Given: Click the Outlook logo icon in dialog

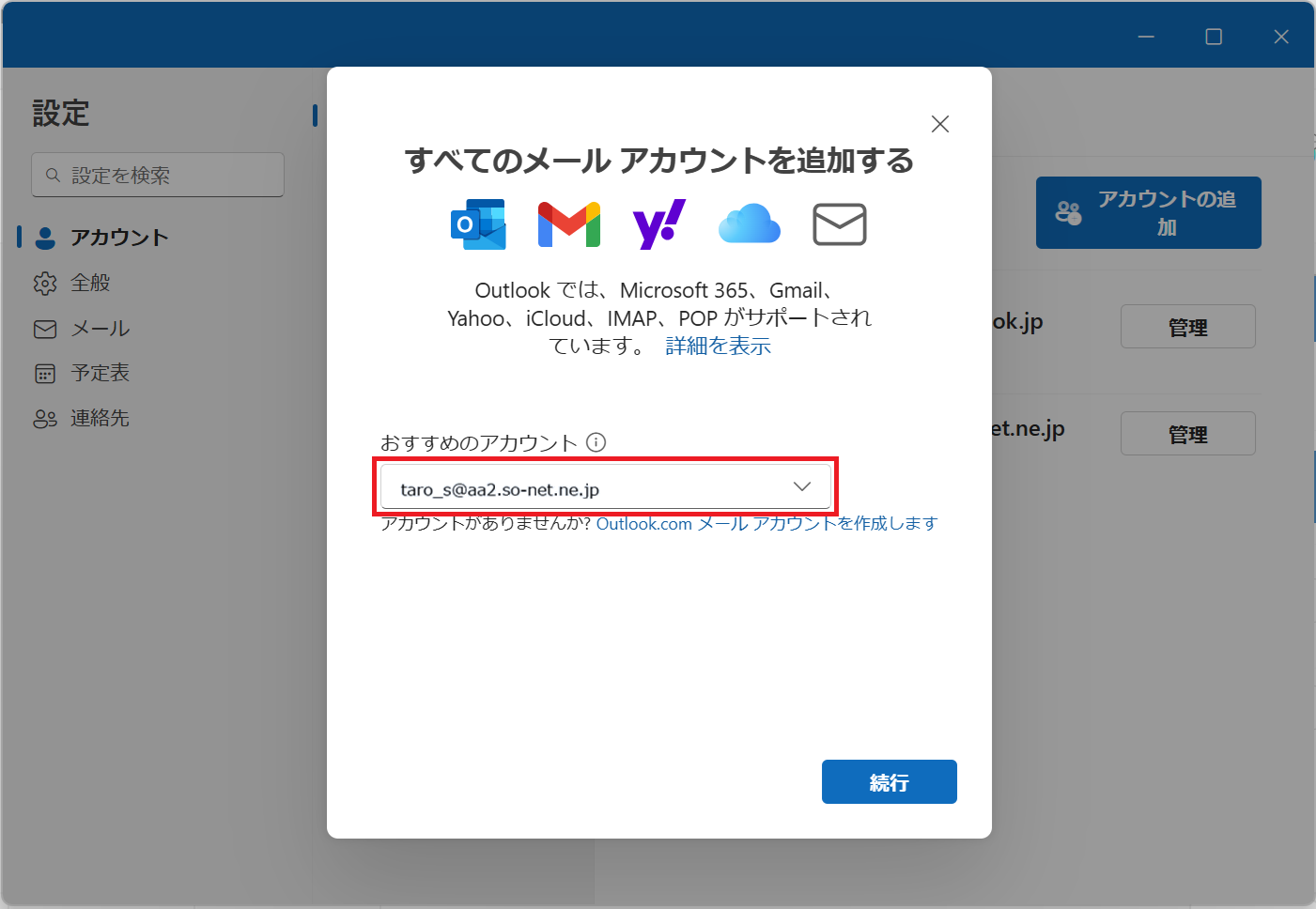Looking at the screenshot, I should pos(479,224).
